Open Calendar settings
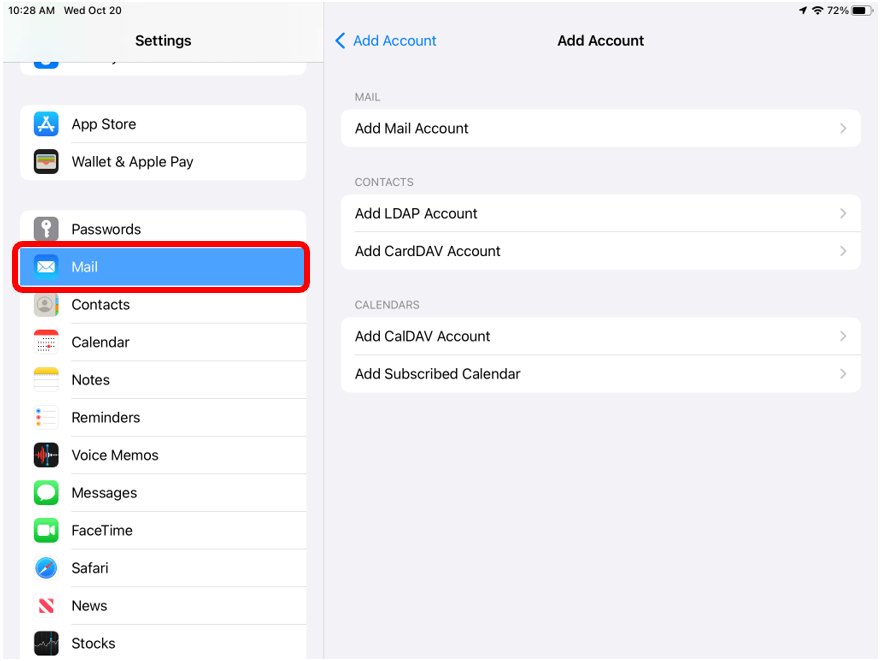This screenshot has height=661, width=881. pos(163,342)
